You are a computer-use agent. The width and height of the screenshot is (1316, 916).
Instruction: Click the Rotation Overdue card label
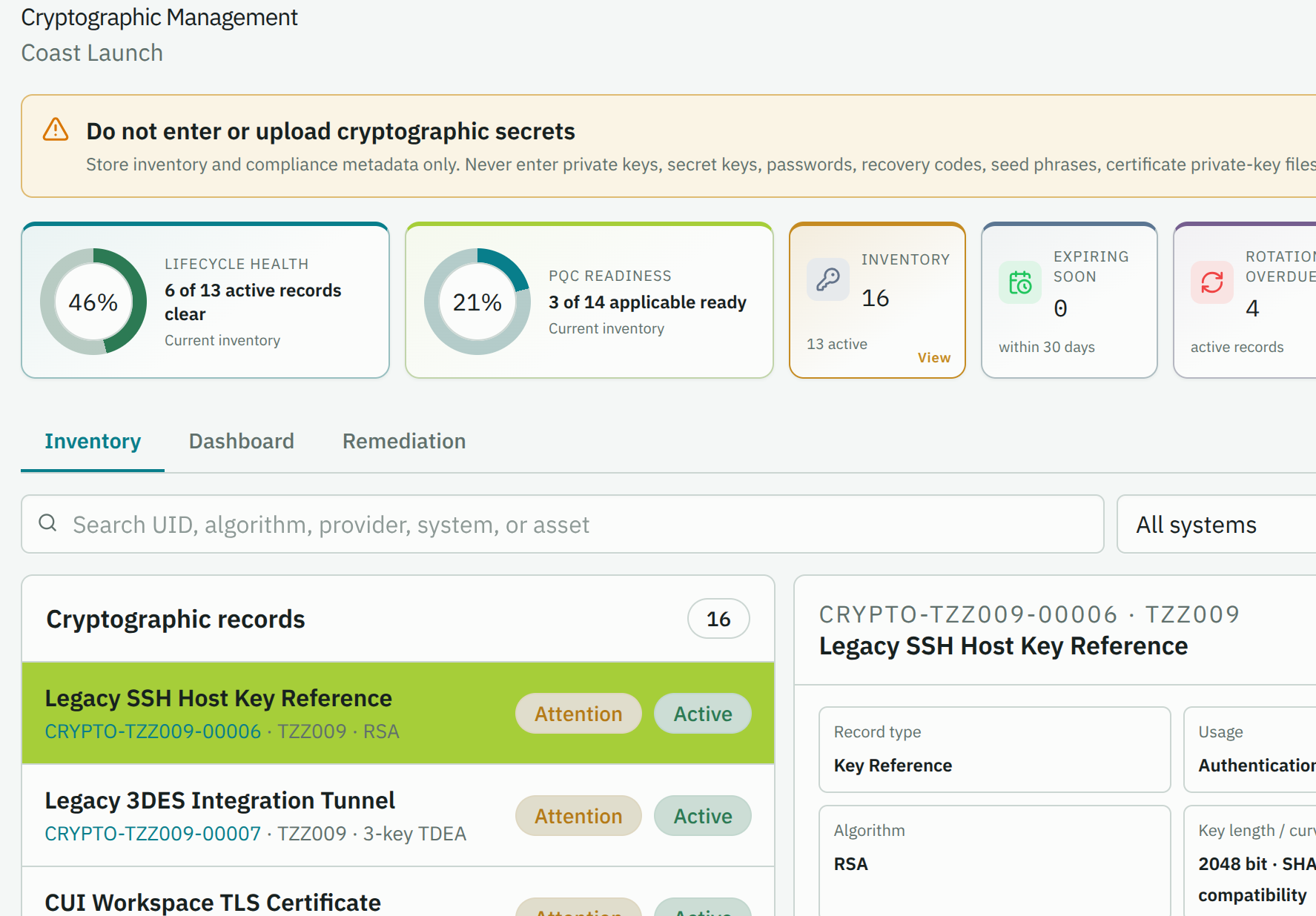click(1280, 266)
